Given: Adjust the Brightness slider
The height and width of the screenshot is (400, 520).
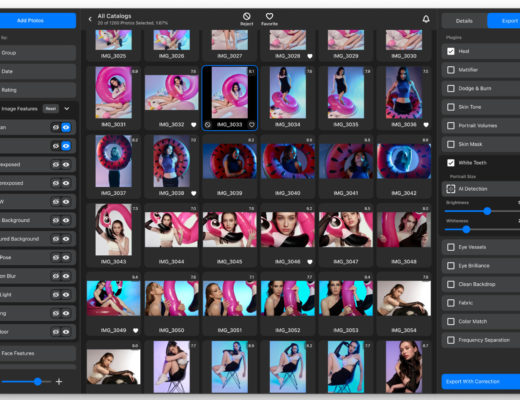Looking at the screenshot, I should pos(487,211).
